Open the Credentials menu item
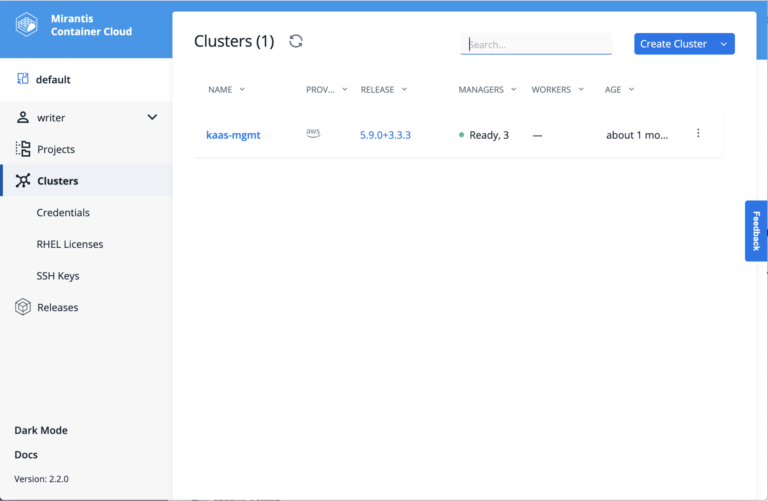 [63, 213]
